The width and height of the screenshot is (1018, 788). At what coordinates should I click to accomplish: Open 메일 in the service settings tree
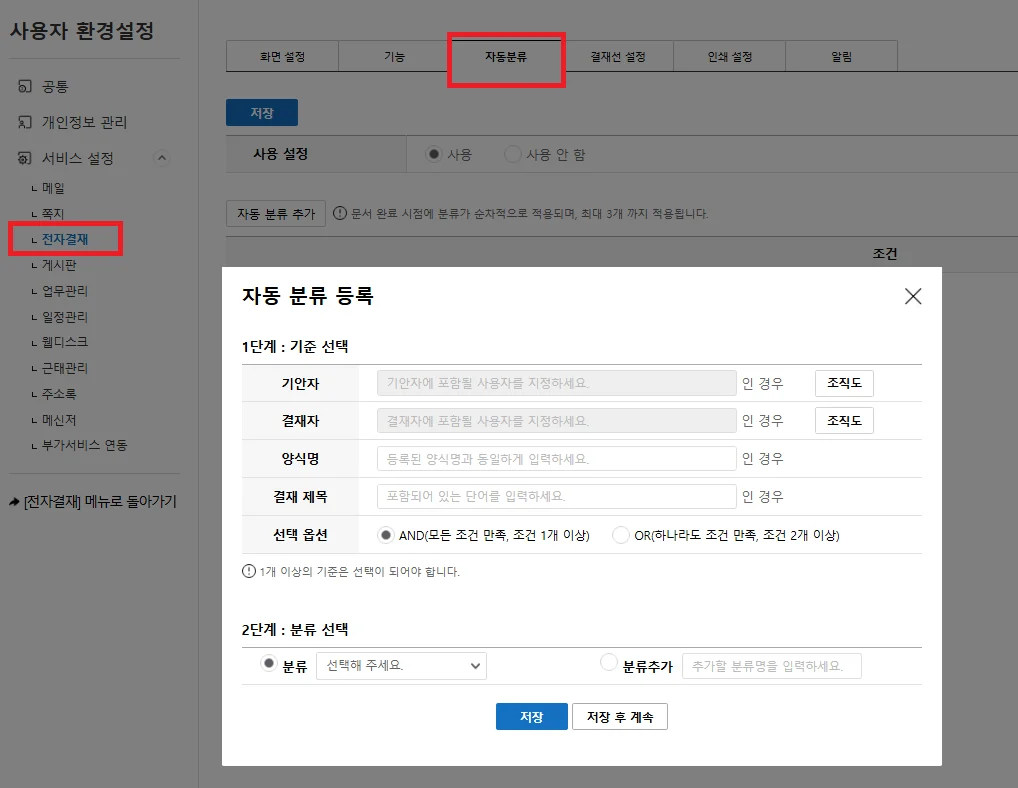tap(53, 188)
